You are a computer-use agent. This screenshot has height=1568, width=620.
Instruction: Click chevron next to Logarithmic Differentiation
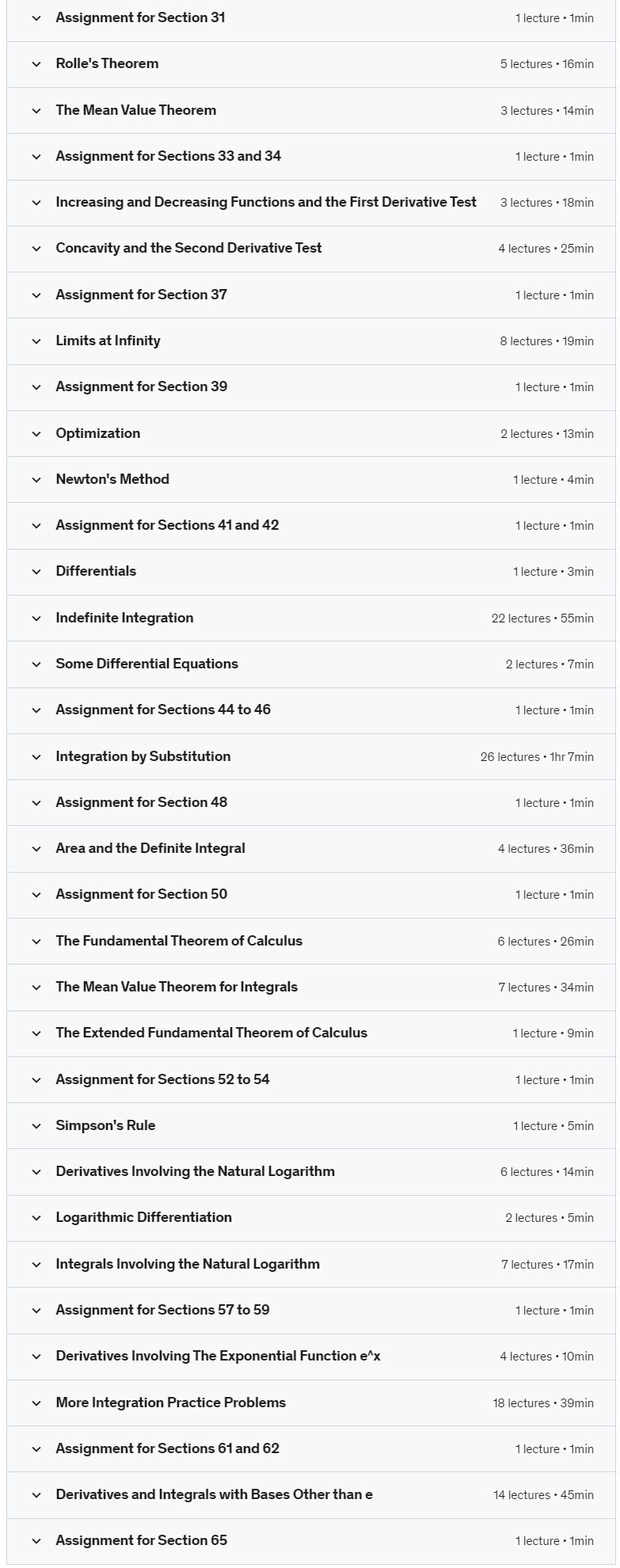tap(36, 1218)
